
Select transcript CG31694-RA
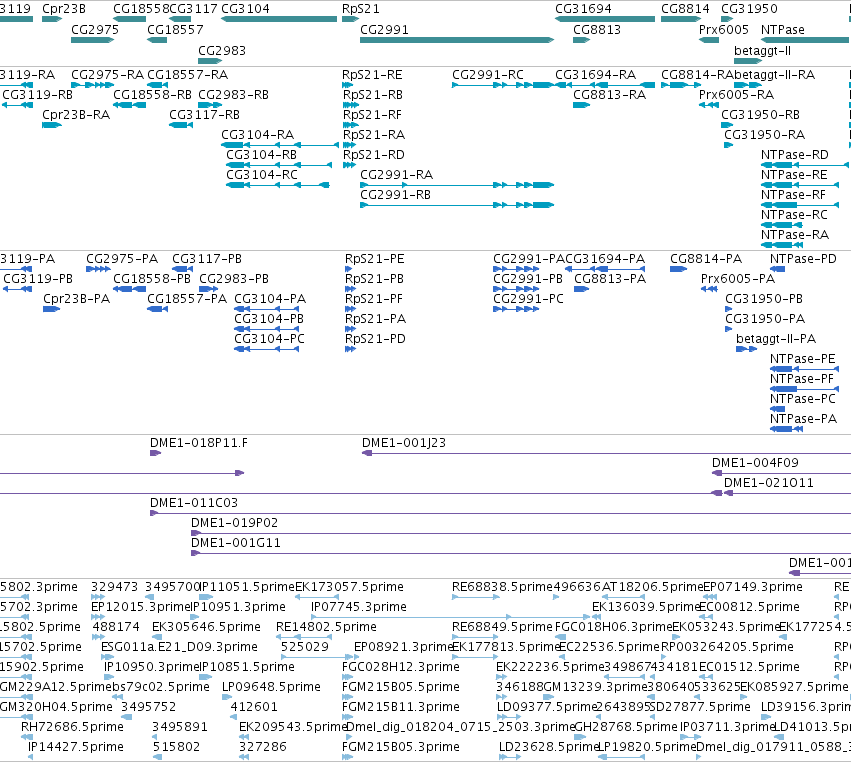click(x=605, y=85)
